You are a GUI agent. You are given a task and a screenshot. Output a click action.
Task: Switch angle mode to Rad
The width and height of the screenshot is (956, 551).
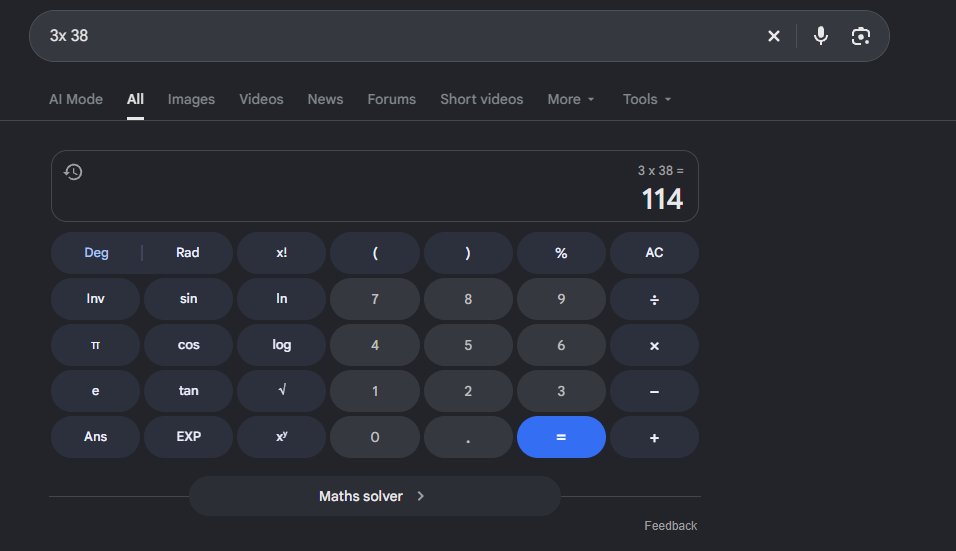[x=188, y=252]
